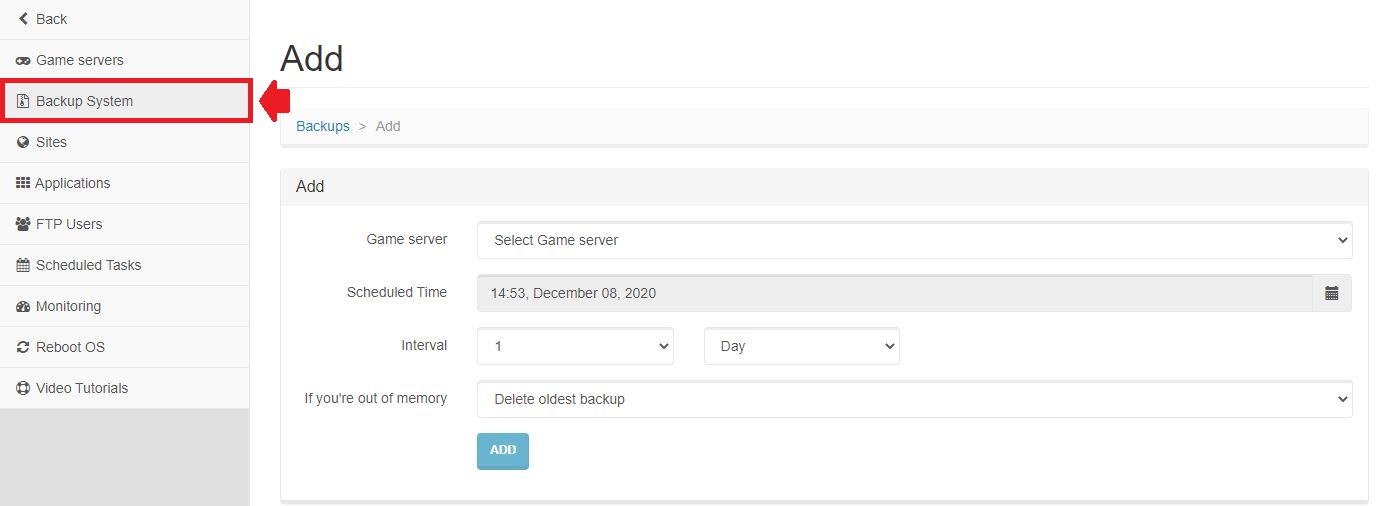Click the refresh icon beside Reboot OS

click(23, 347)
